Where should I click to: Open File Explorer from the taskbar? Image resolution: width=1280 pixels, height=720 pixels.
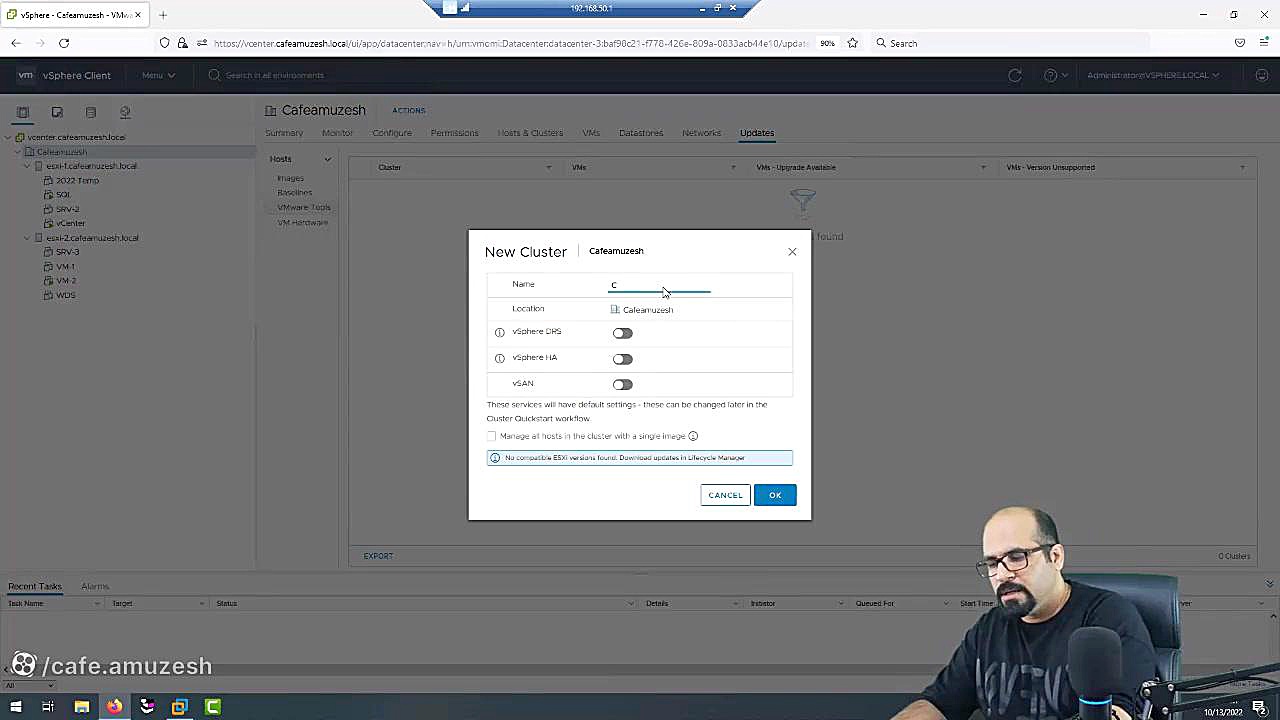pos(82,707)
